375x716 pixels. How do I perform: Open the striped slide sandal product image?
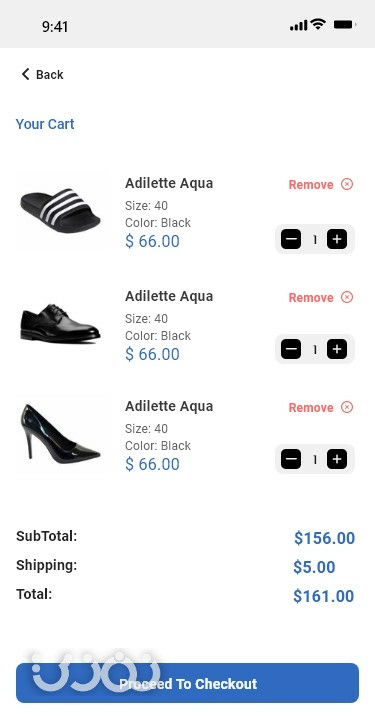[61, 212]
